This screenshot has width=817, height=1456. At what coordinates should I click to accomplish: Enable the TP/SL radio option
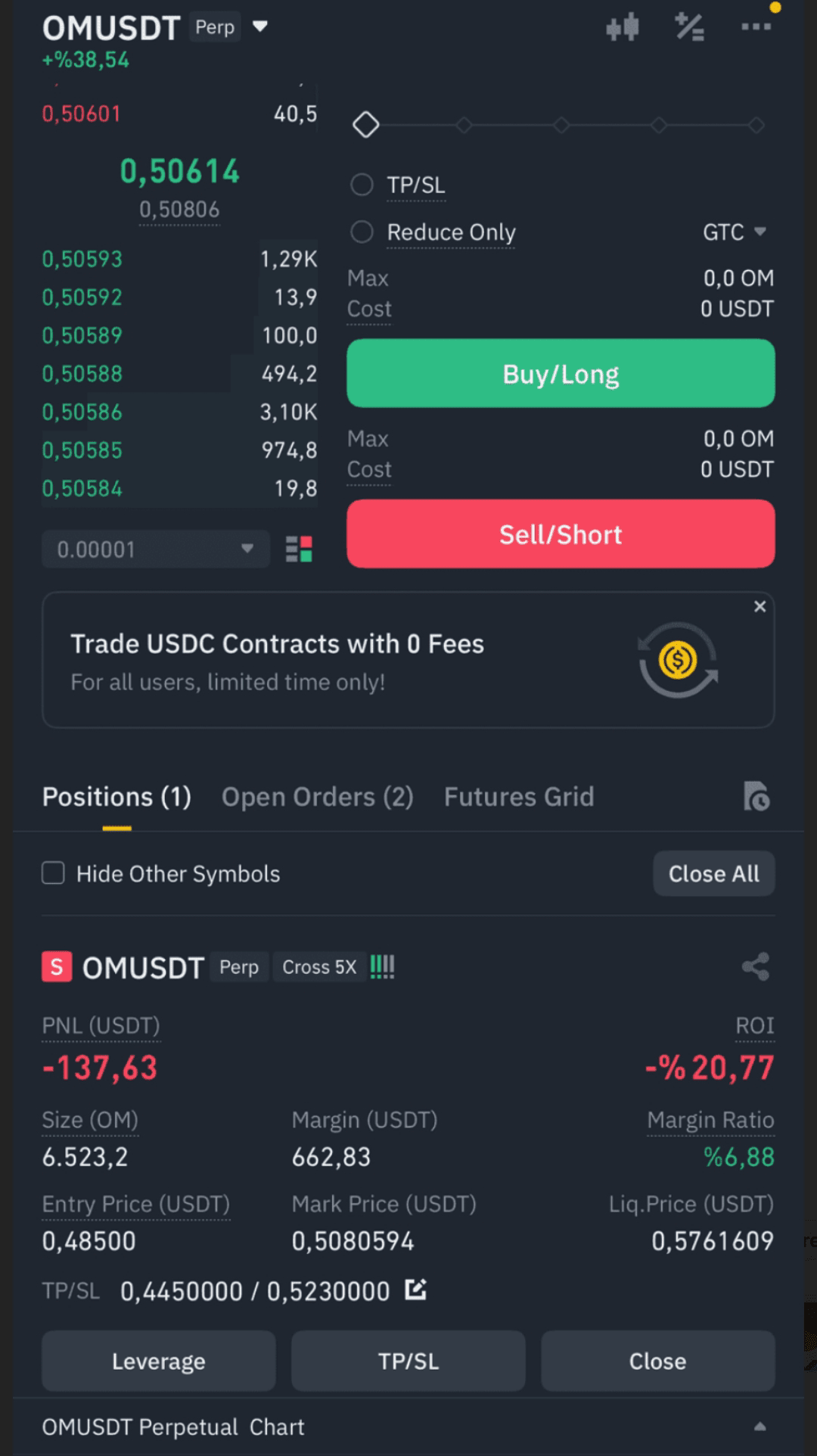click(362, 185)
